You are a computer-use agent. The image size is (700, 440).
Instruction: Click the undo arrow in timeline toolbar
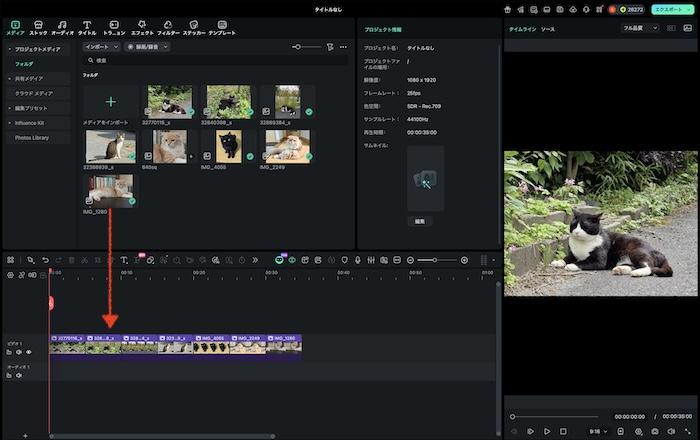(x=45, y=260)
